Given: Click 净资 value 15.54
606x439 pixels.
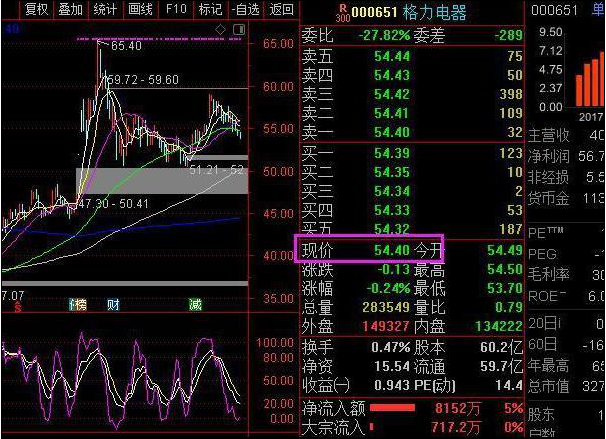Looking at the screenshot, I should tap(392, 366).
